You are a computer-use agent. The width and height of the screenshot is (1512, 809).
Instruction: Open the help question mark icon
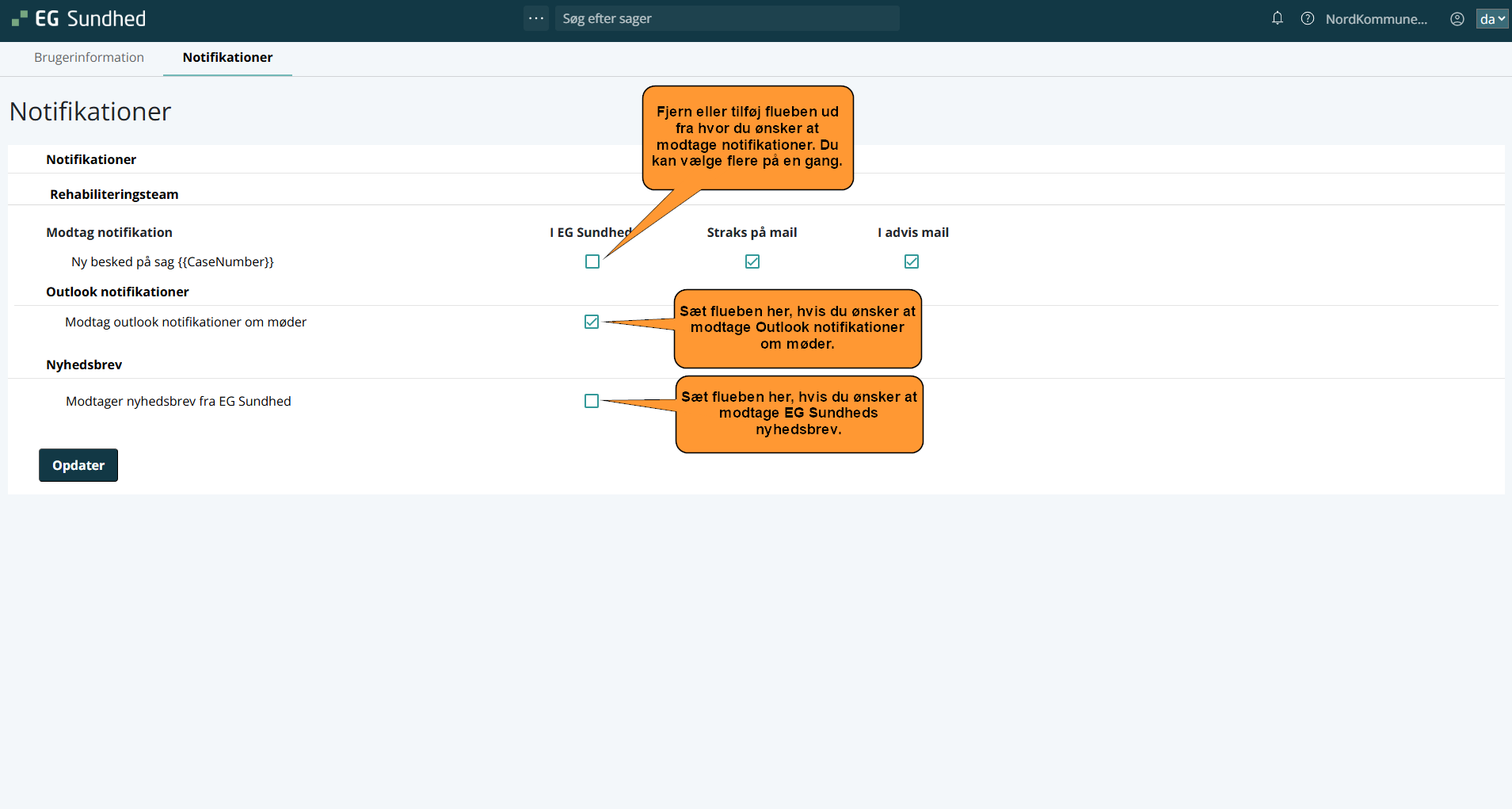(1308, 18)
